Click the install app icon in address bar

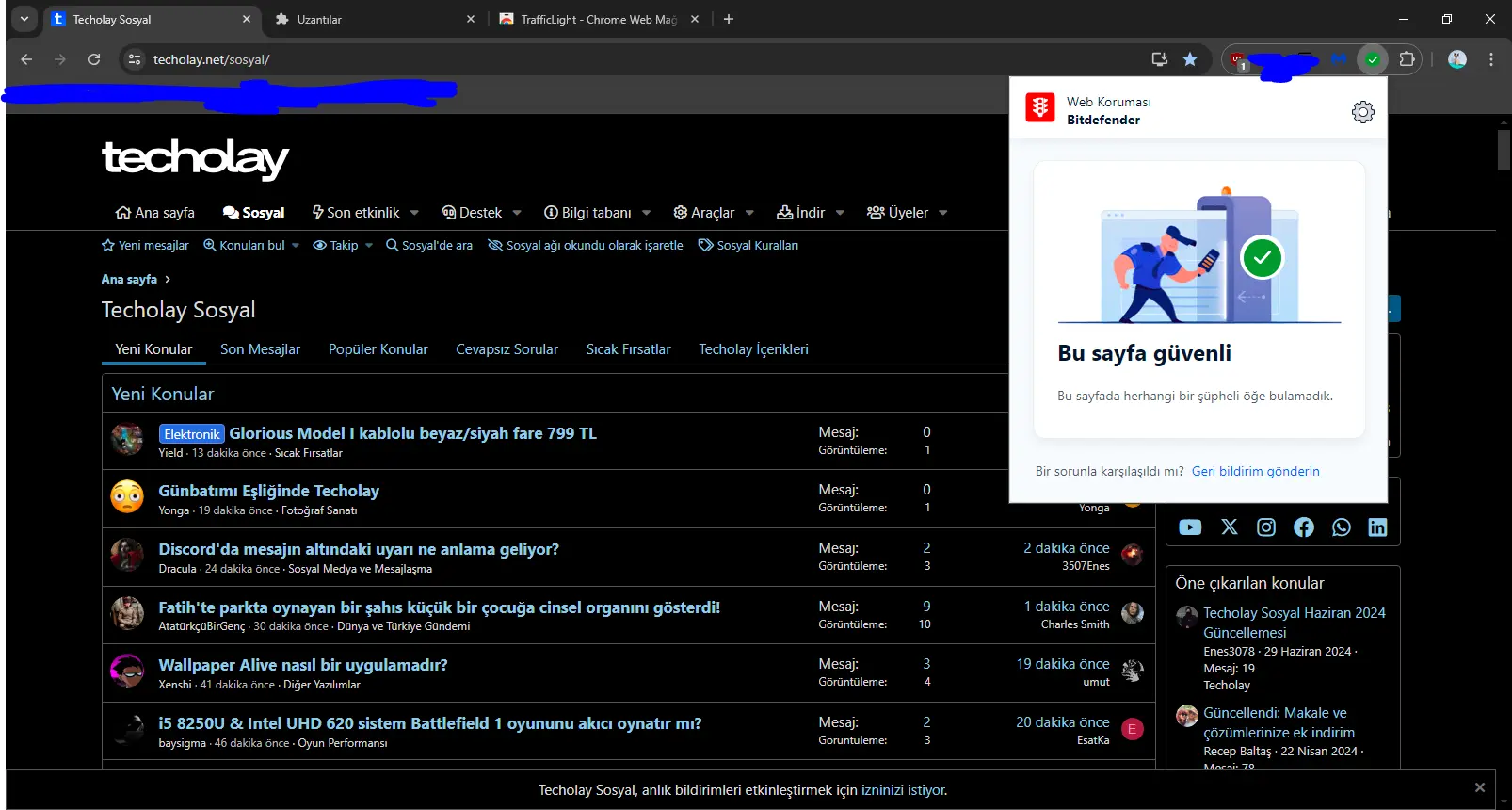[1160, 59]
